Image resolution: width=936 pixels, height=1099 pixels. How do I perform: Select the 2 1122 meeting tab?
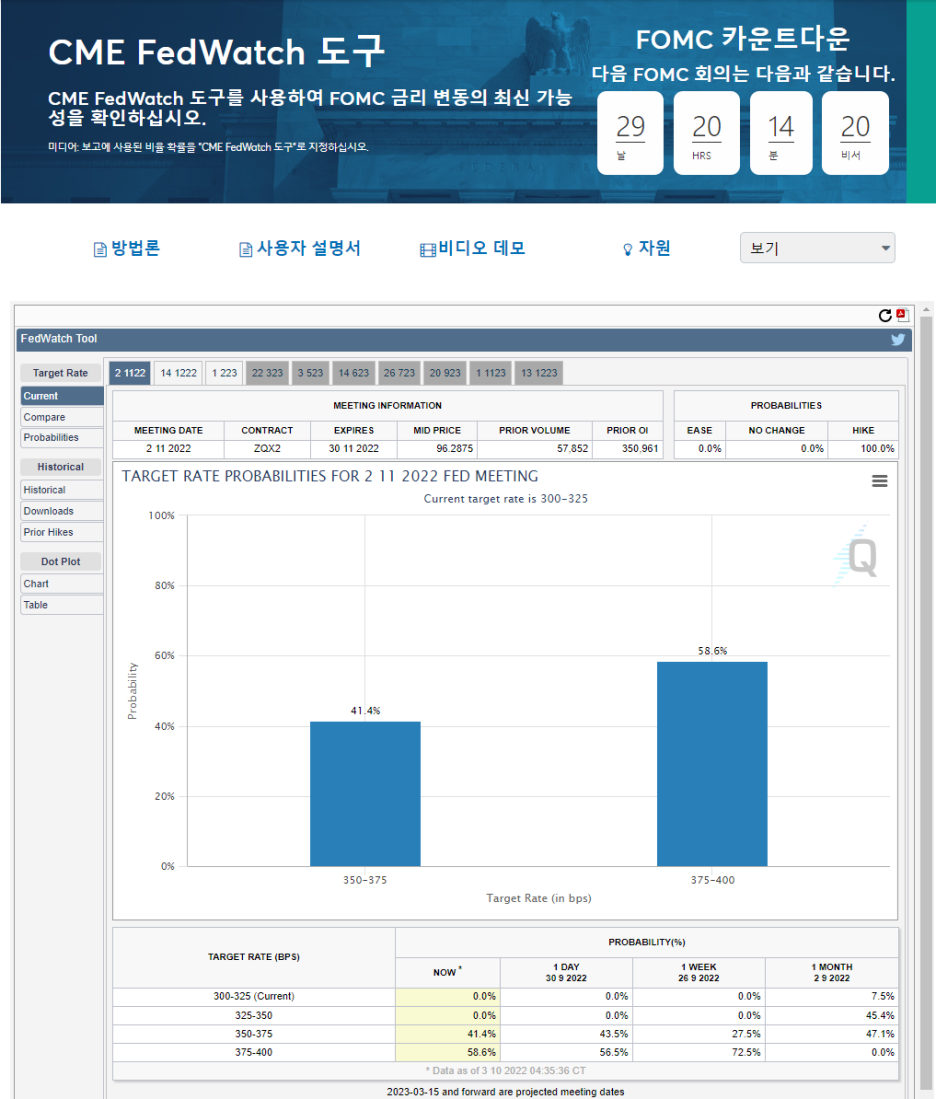pos(130,373)
